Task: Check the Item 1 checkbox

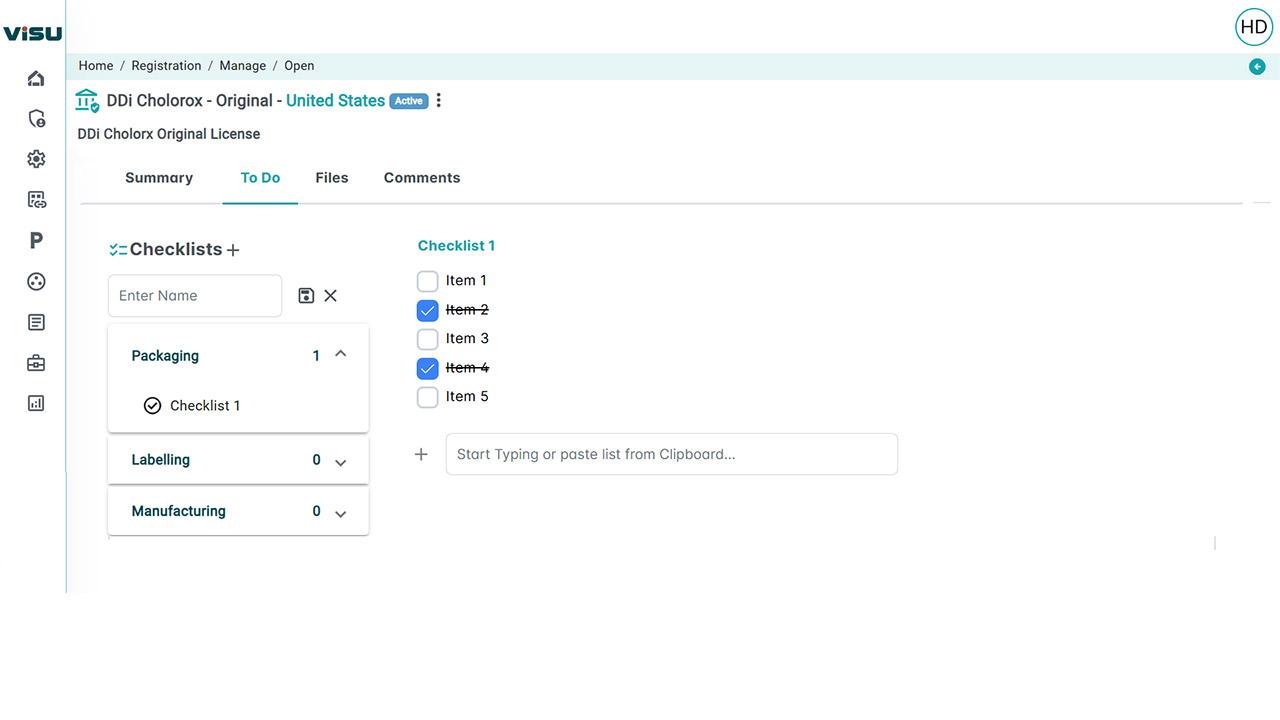Action: [427, 281]
